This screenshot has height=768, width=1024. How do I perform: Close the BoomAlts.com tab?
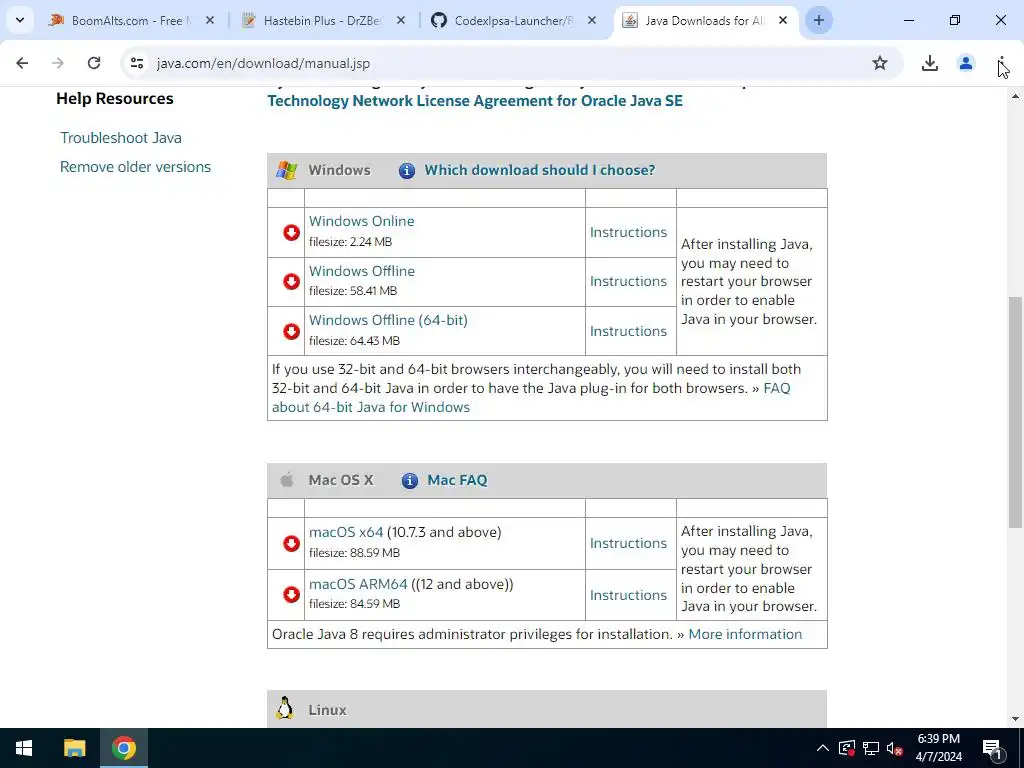(x=210, y=20)
